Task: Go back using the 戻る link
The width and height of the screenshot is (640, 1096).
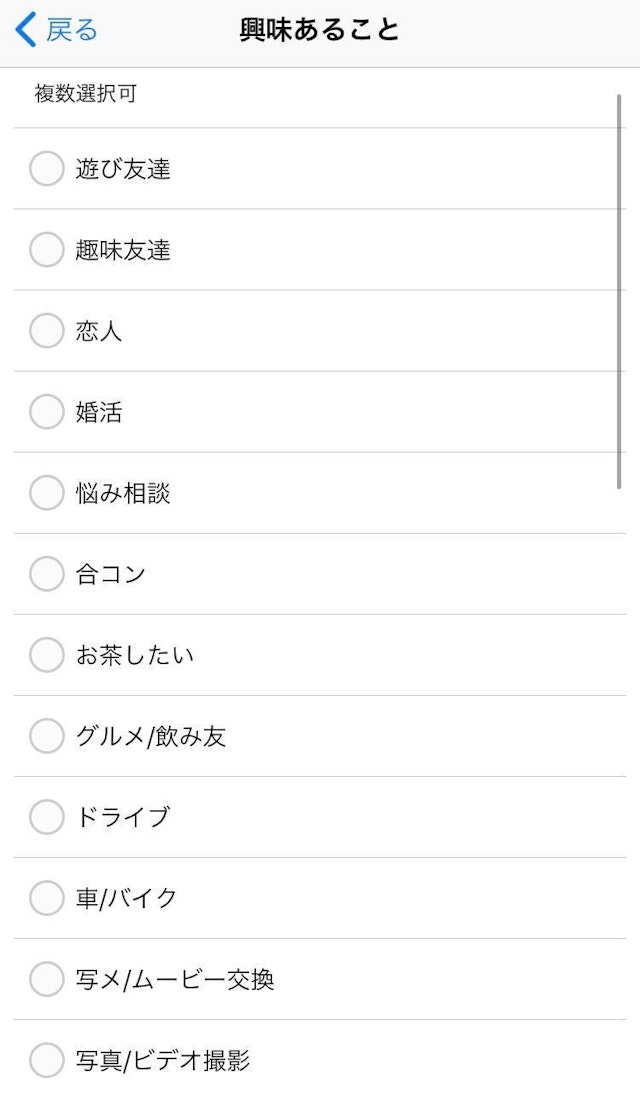Action: 72,30
